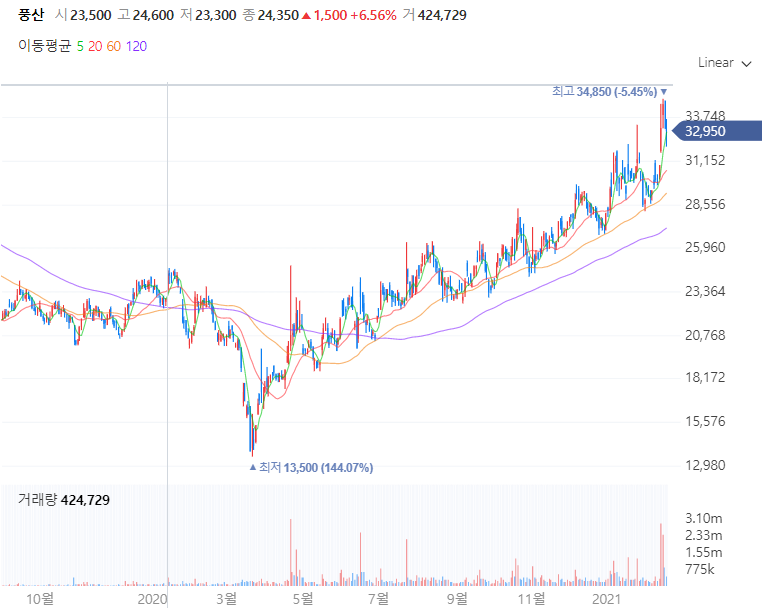
Task: Click the 3.10m volume axis label
Action: click(x=704, y=518)
